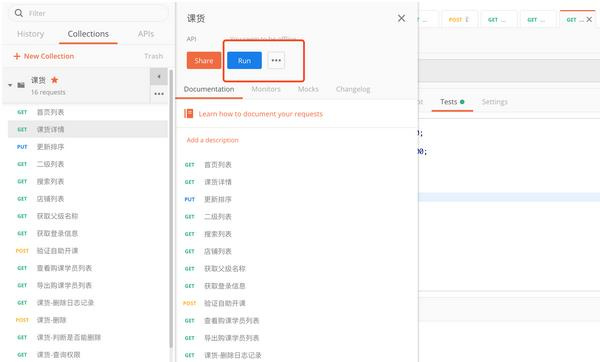The image size is (600, 362).
Task: Click the documentation book icon
Action: [x=189, y=114]
